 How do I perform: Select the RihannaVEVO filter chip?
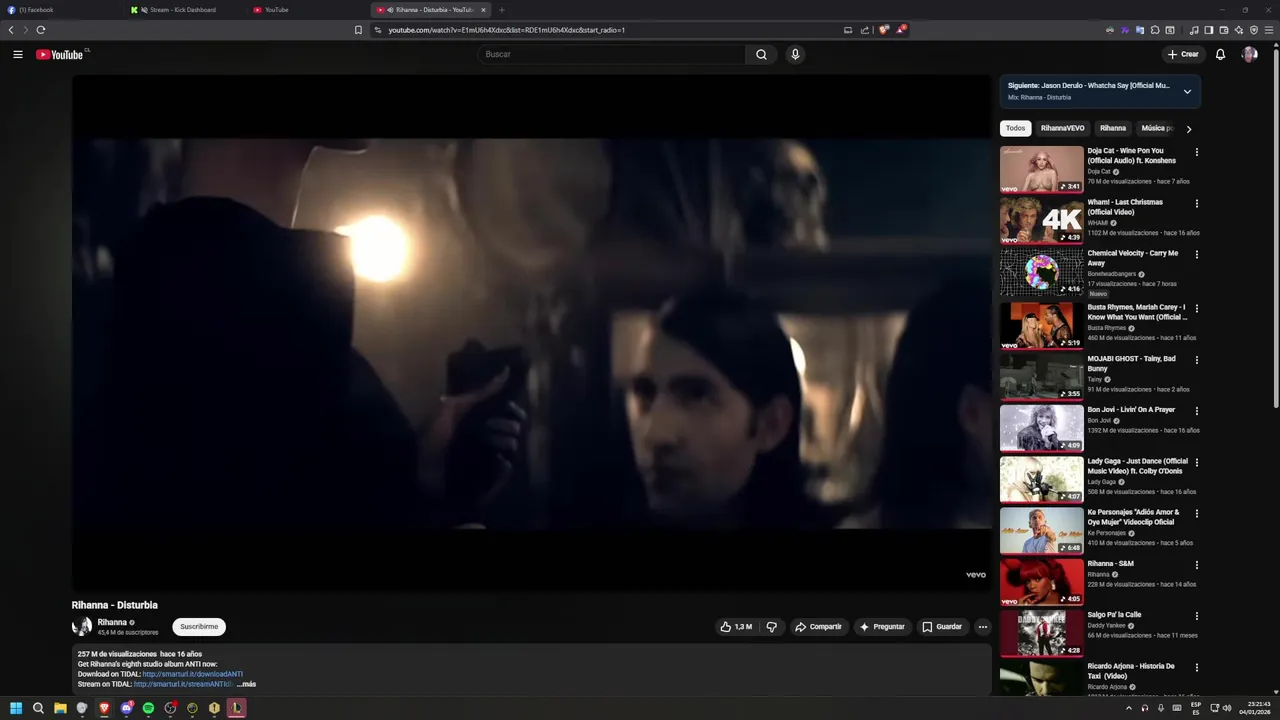(x=1062, y=128)
